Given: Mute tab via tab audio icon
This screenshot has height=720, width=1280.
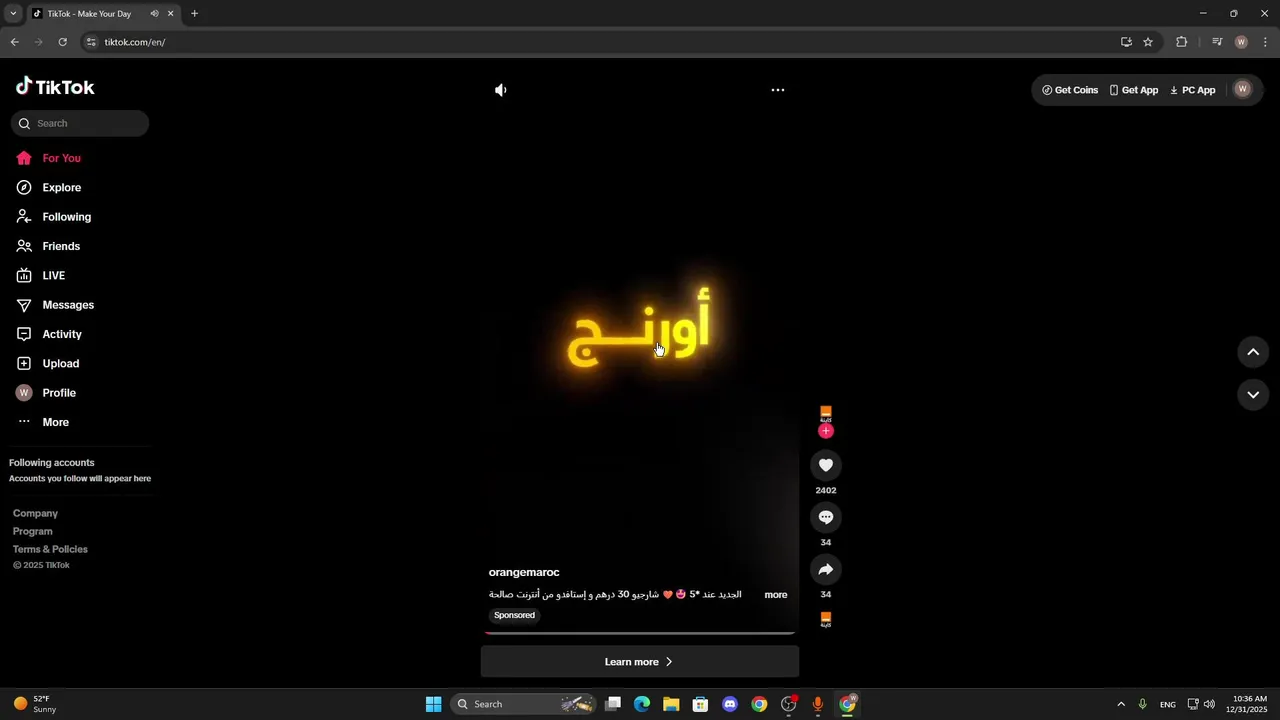Looking at the screenshot, I should pos(154,14).
